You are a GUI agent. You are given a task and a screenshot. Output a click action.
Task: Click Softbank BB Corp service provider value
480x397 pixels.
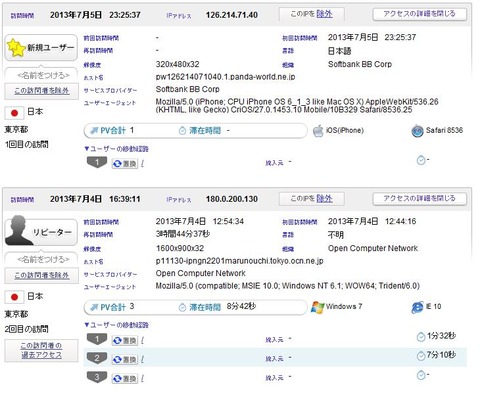pos(188,89)
